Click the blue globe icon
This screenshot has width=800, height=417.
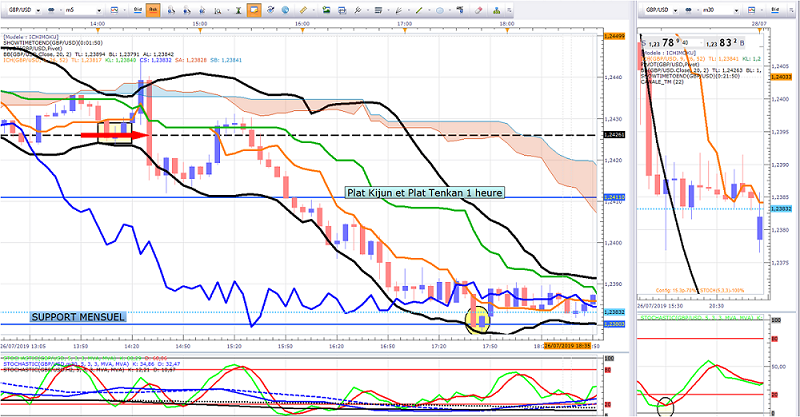(x=285, y=10)
